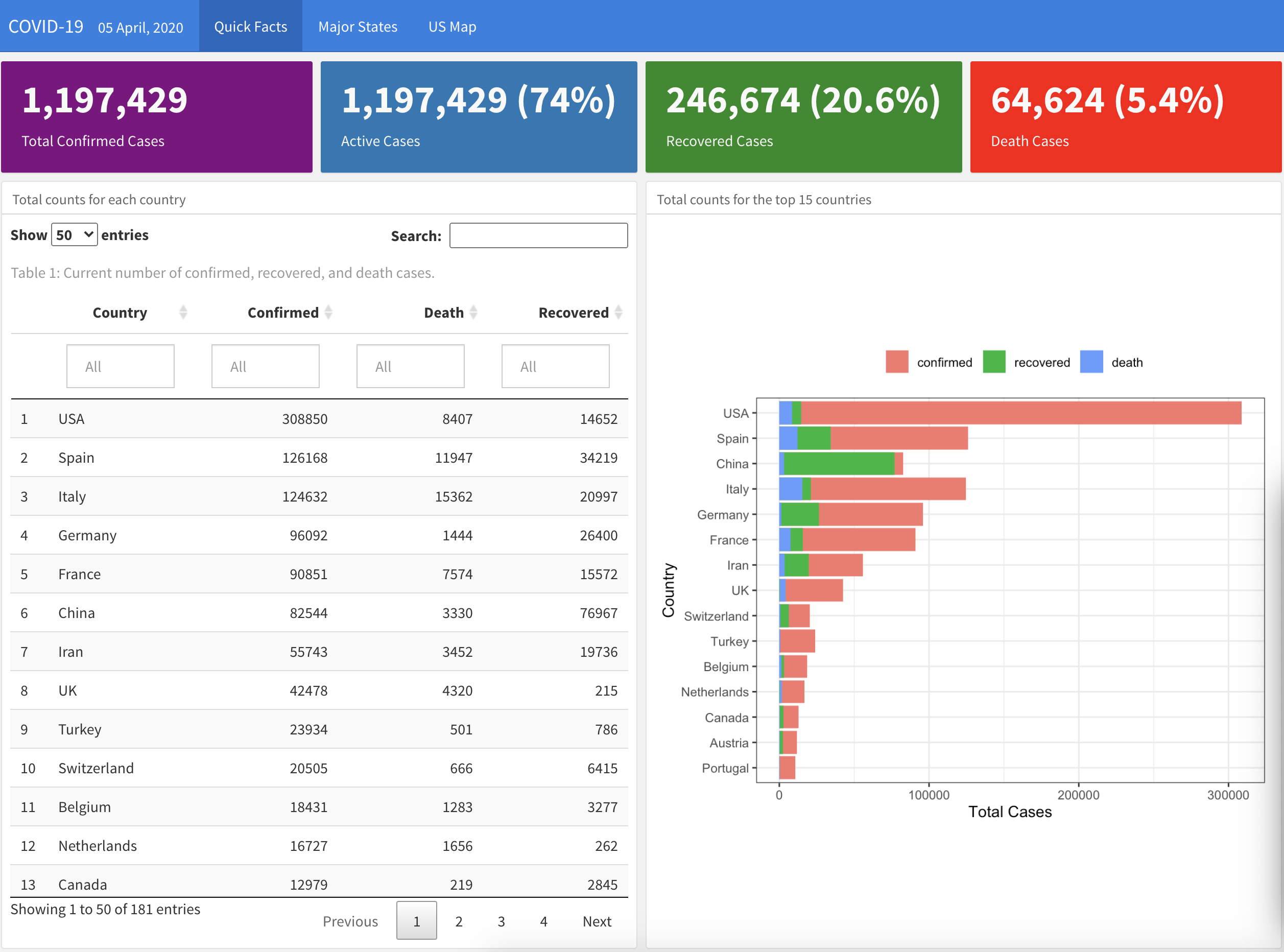Sort table by Country column arrows
Viewport: 1284px width, 952px height.
[183, 313]
